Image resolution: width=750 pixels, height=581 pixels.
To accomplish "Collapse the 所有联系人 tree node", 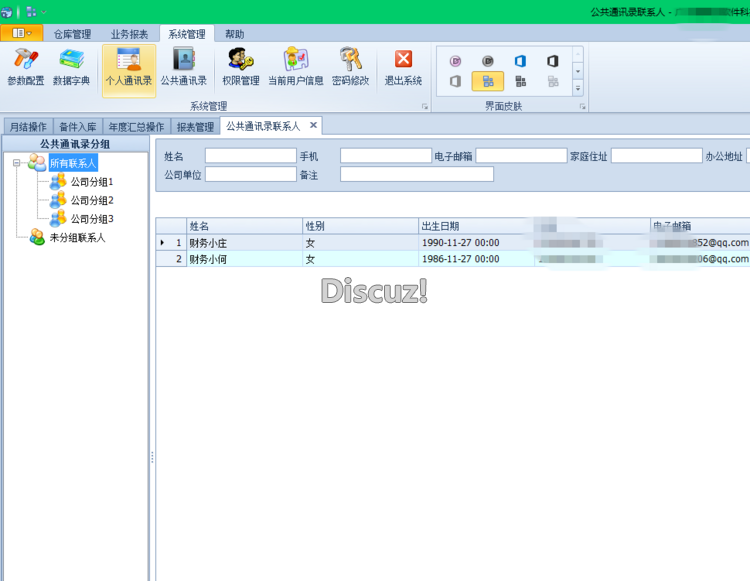I will [x=17, y=163].
